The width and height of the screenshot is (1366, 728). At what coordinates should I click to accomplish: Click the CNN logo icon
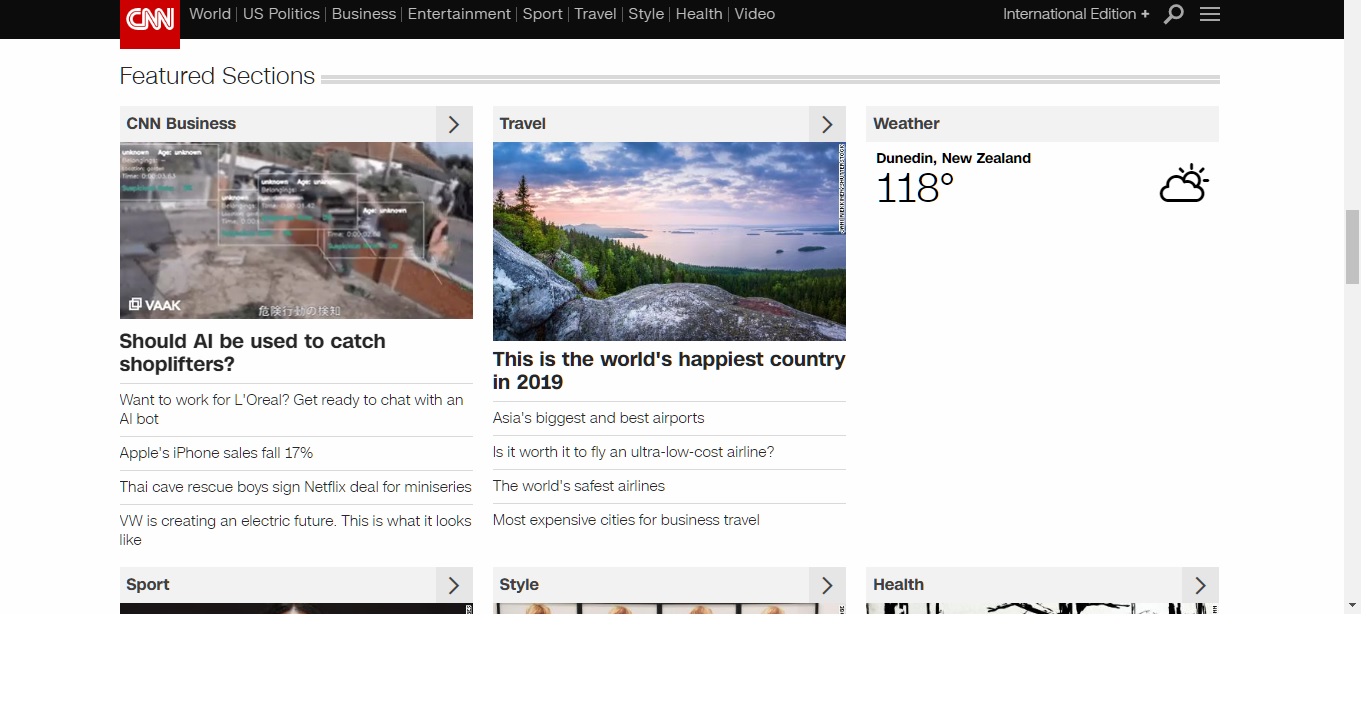(x=150, y=20)
